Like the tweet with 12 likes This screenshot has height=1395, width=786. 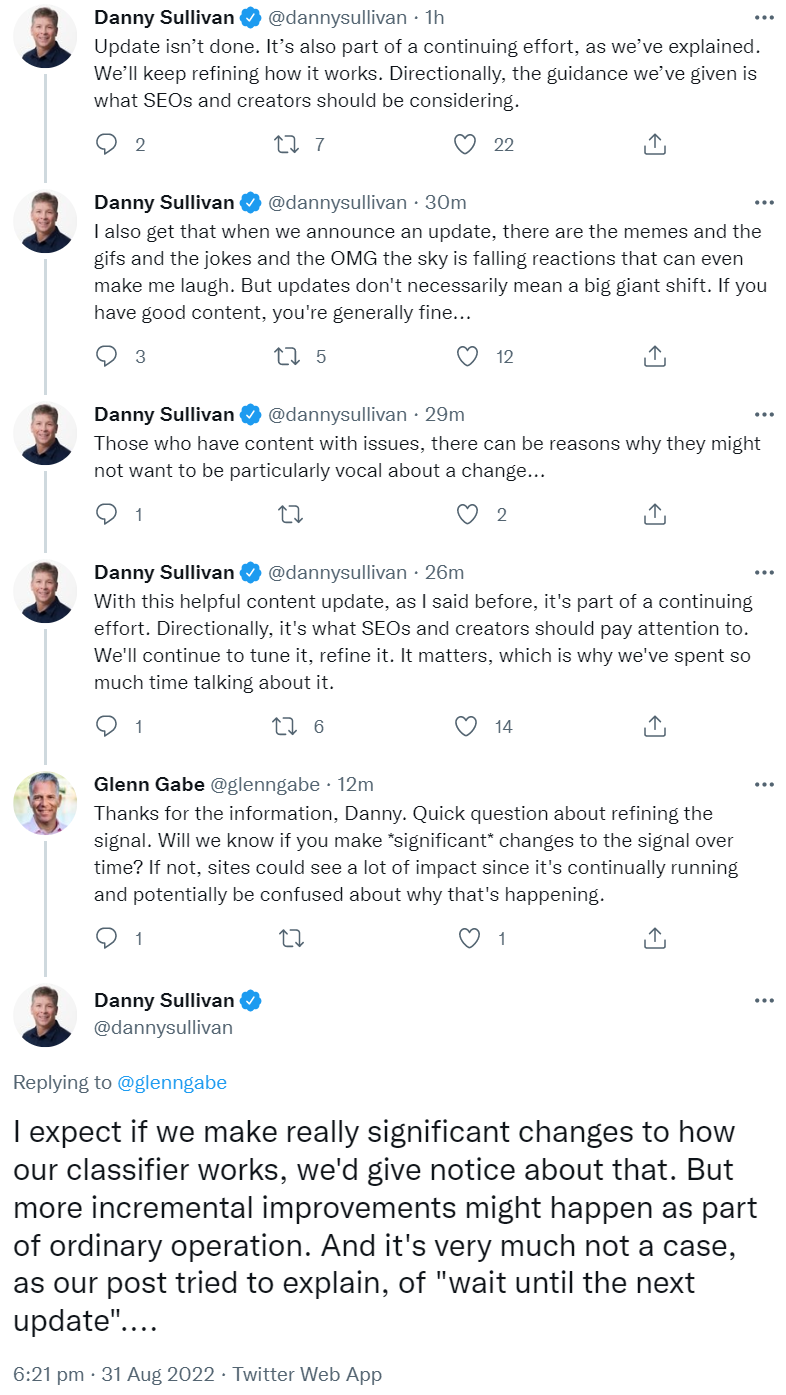point(465,356)
